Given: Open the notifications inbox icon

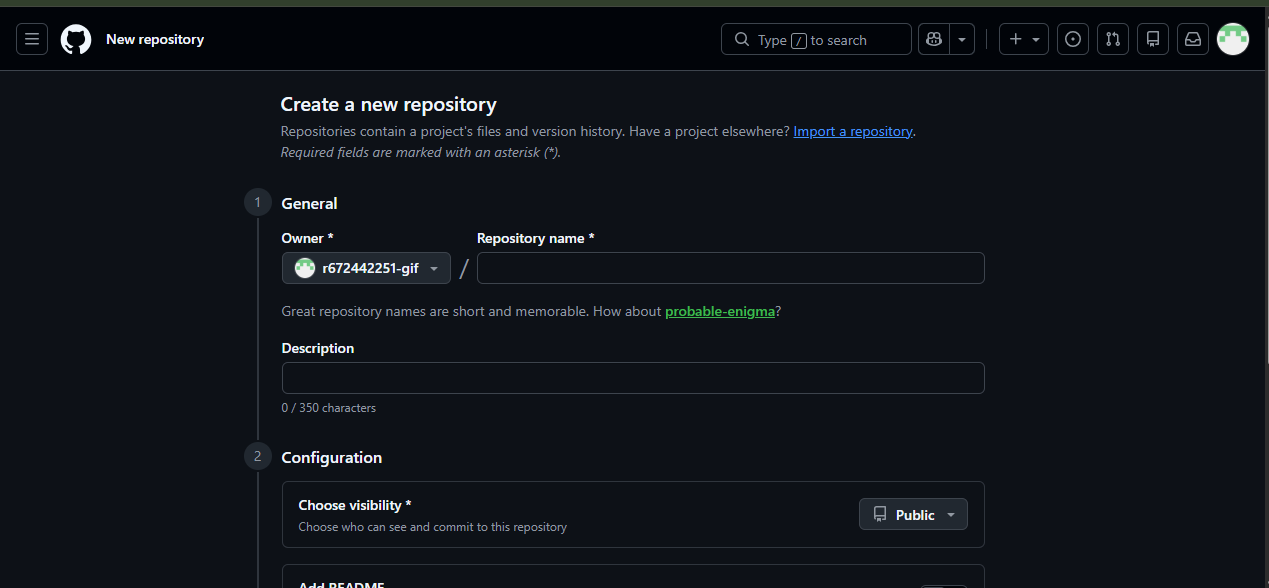Looking at the screenshot, I should tap(1193, 39).
